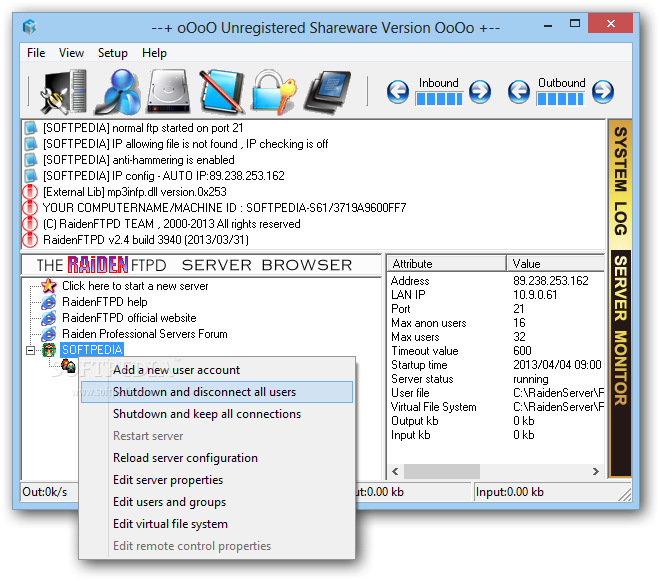Open RaidenFTPD official website link
660x580 pixels.
pos(129,318)
